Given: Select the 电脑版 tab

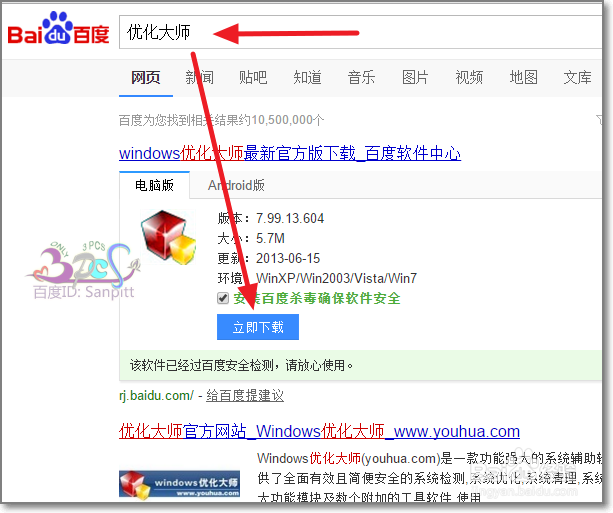Looking at the screenshot, I should click(x=154, y=185).
